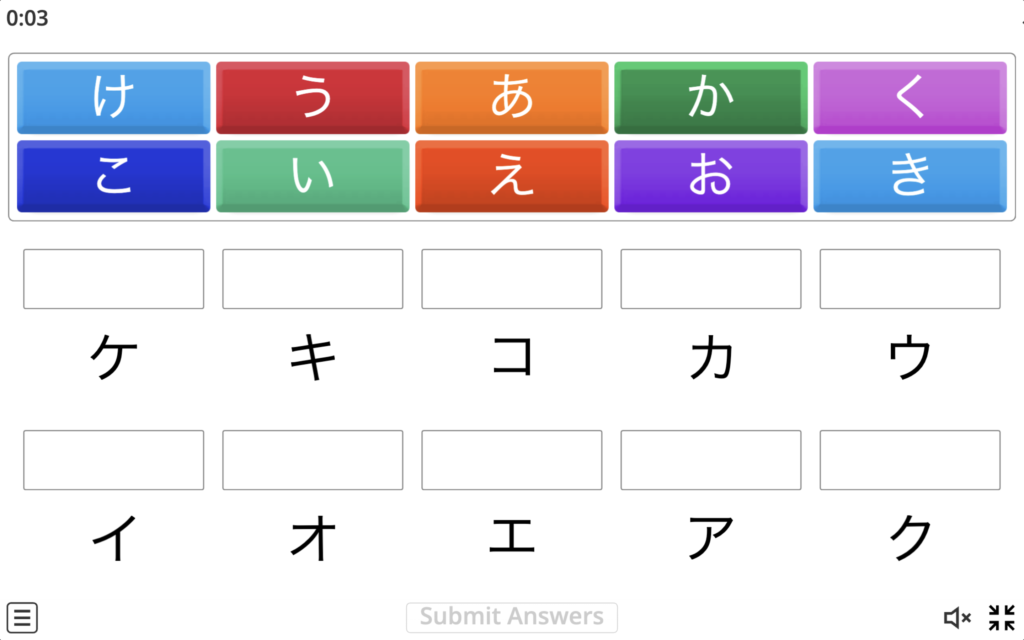Click the answer slot above ク

(x=910, y=460)
